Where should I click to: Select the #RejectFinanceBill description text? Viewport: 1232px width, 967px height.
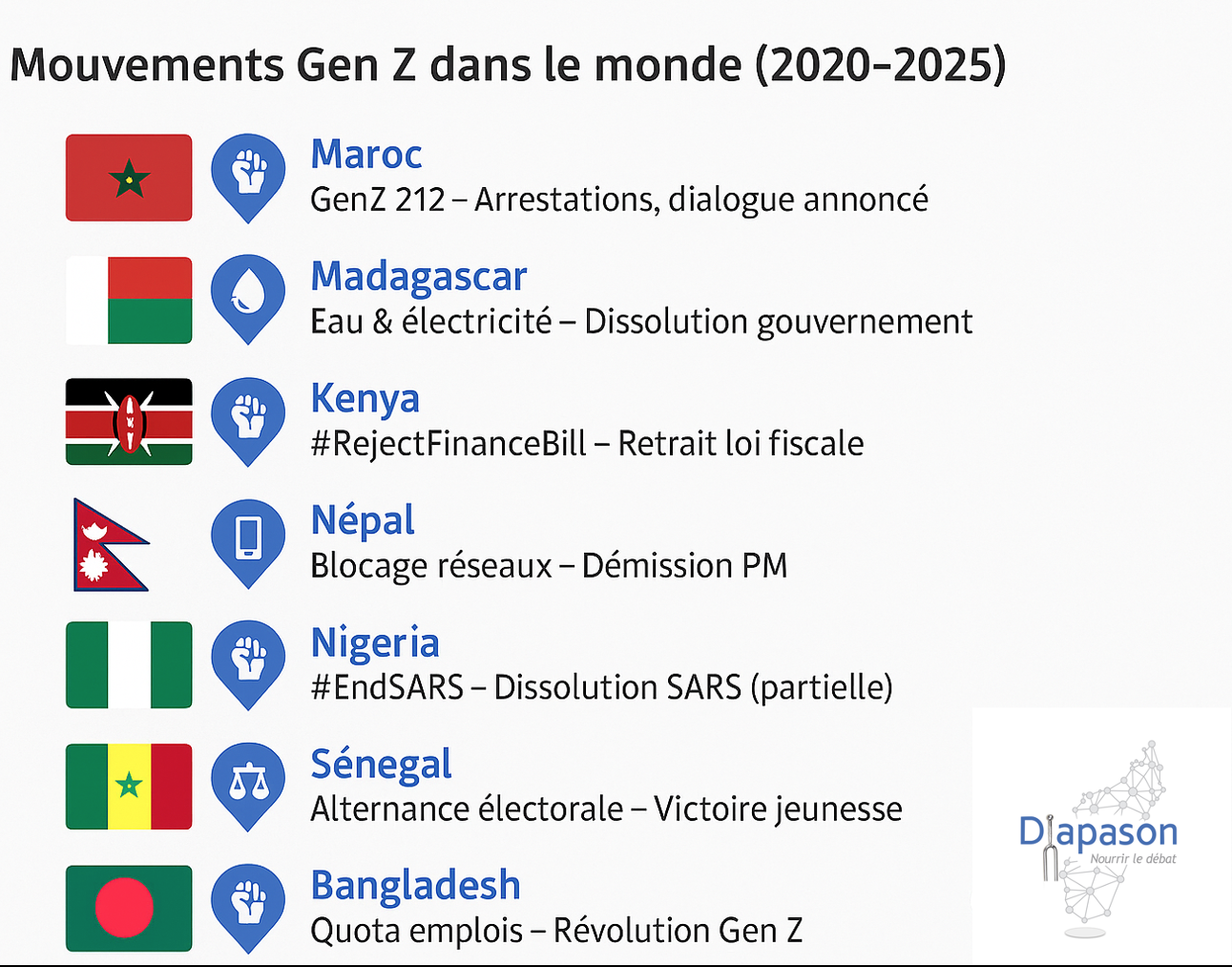tap(587, 444)
